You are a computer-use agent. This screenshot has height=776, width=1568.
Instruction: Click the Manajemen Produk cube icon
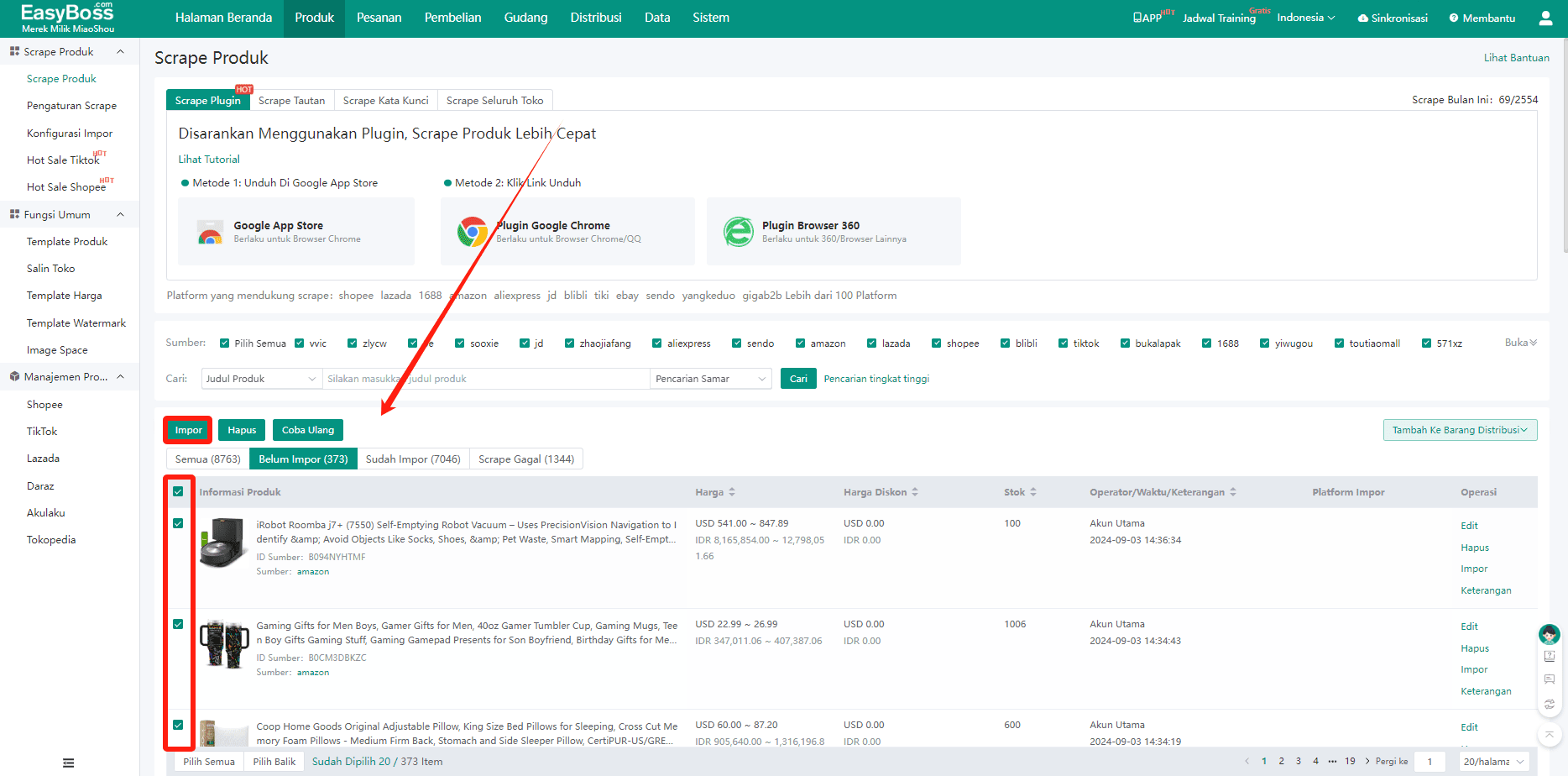(x=14, y=376)
